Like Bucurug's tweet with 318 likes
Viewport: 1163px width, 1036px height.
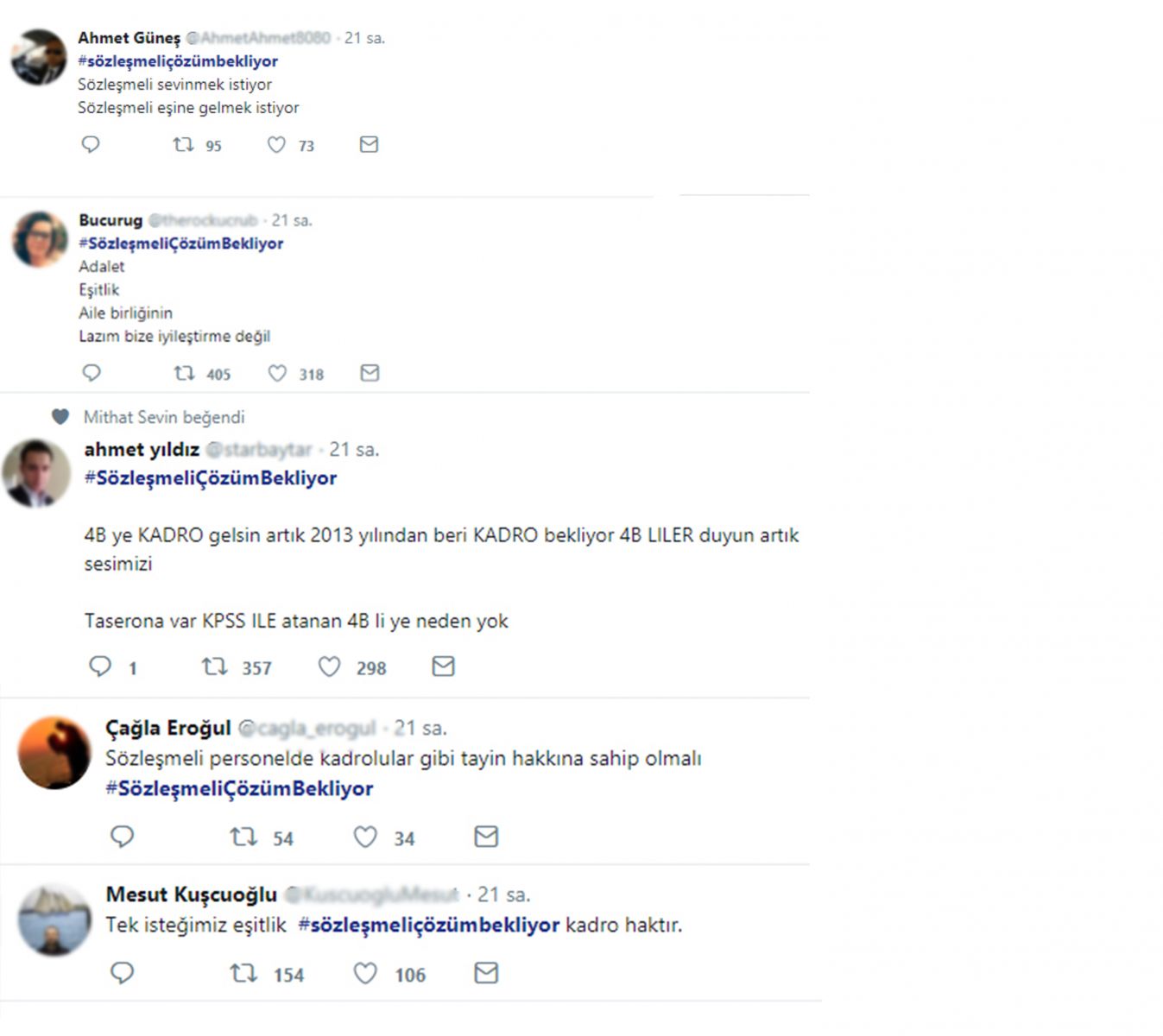pyautogui.click(x=277, y=373)
